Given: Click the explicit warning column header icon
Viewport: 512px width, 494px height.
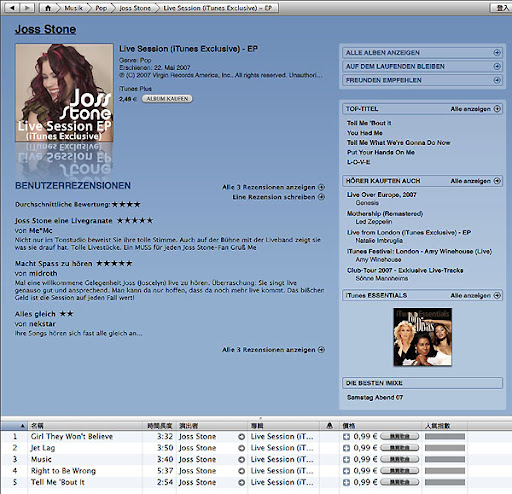Looking at the screenshot, I should (329, 425).
